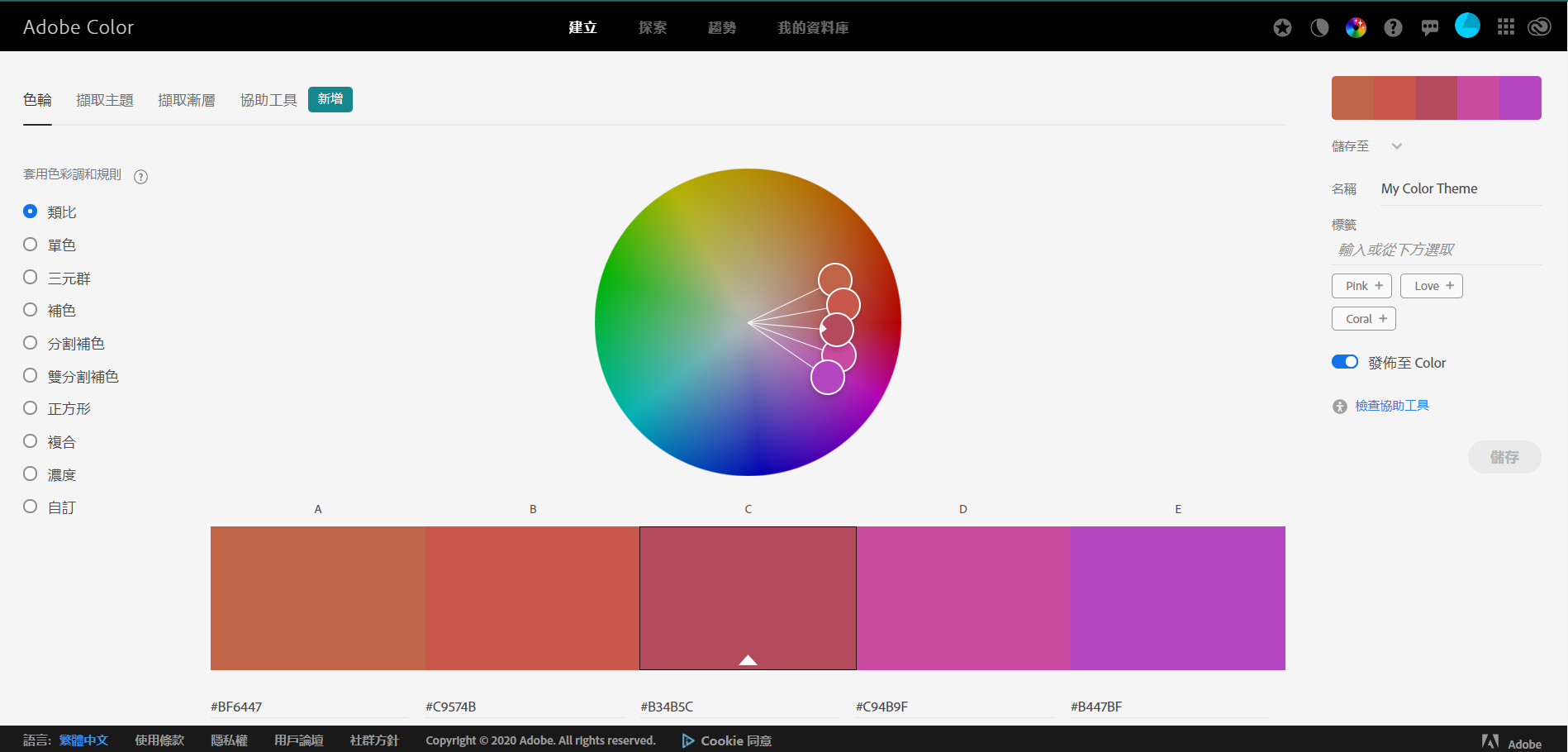Select color swatch A
Viewport: 1568px width, 752px height.
[x=318, y=598]
